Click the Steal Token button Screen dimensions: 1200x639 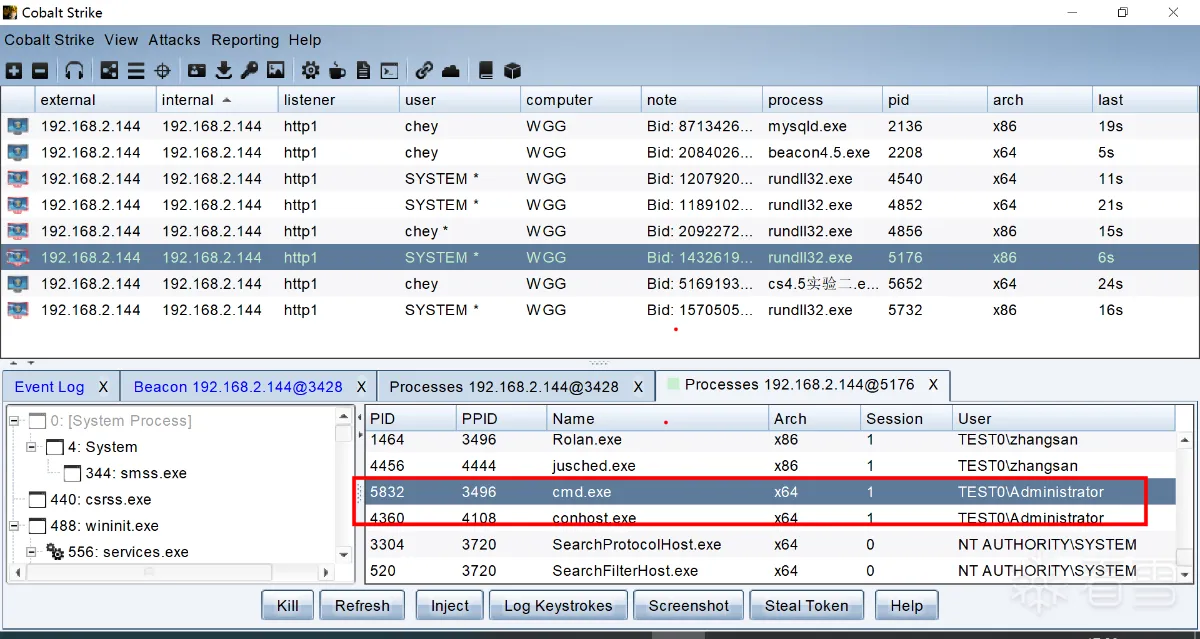coord(806,606)
